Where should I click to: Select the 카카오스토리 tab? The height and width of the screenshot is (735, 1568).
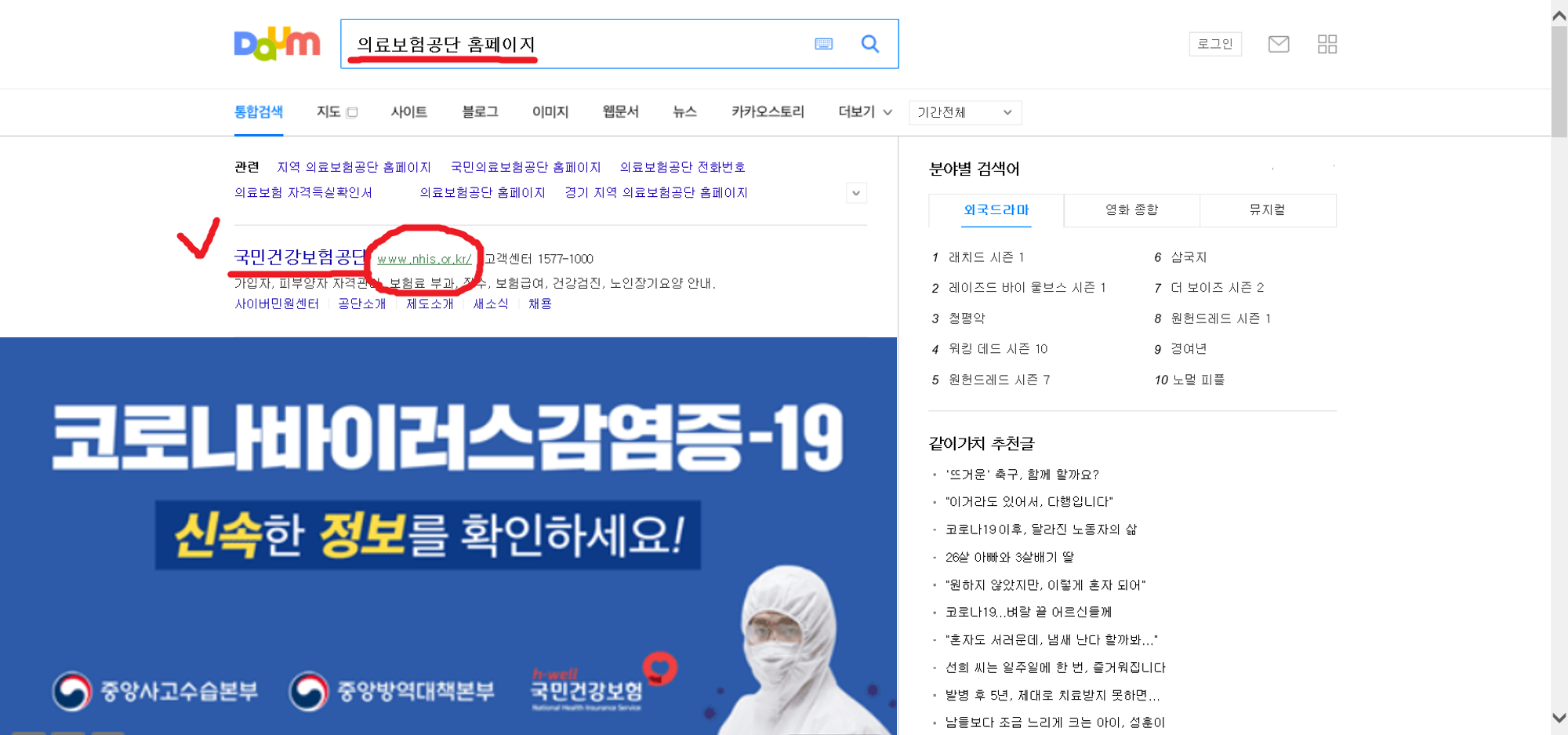[768, 112]
